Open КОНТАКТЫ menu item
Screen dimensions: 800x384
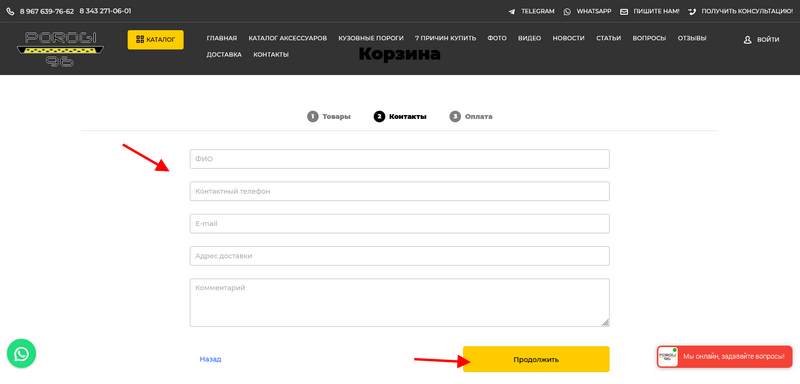[x=271, y=55]
